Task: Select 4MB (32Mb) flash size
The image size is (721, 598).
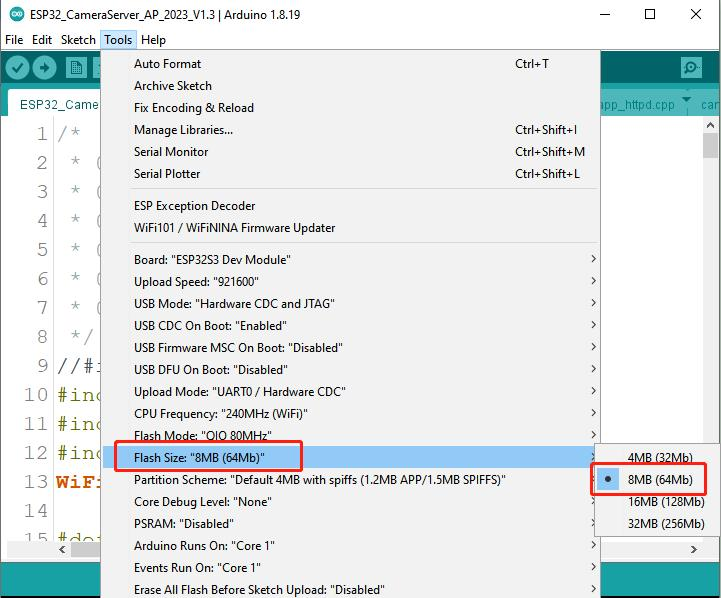Action: [658, 458]
